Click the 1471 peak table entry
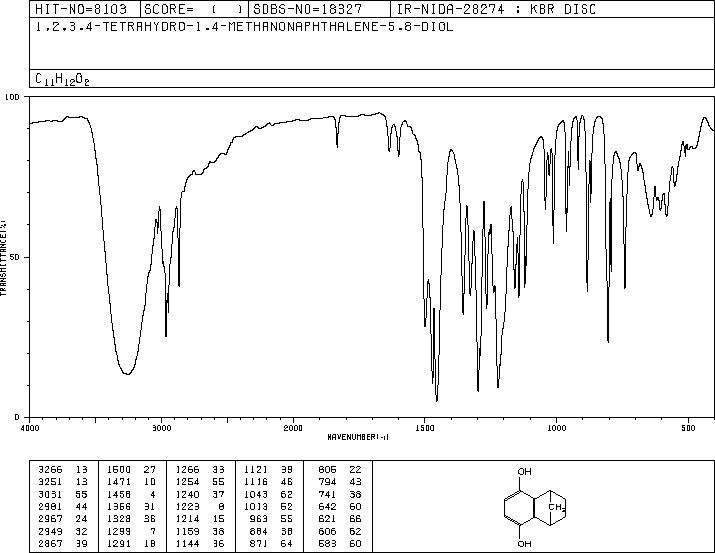Screen dimensions: 715x553 [131, 482]
